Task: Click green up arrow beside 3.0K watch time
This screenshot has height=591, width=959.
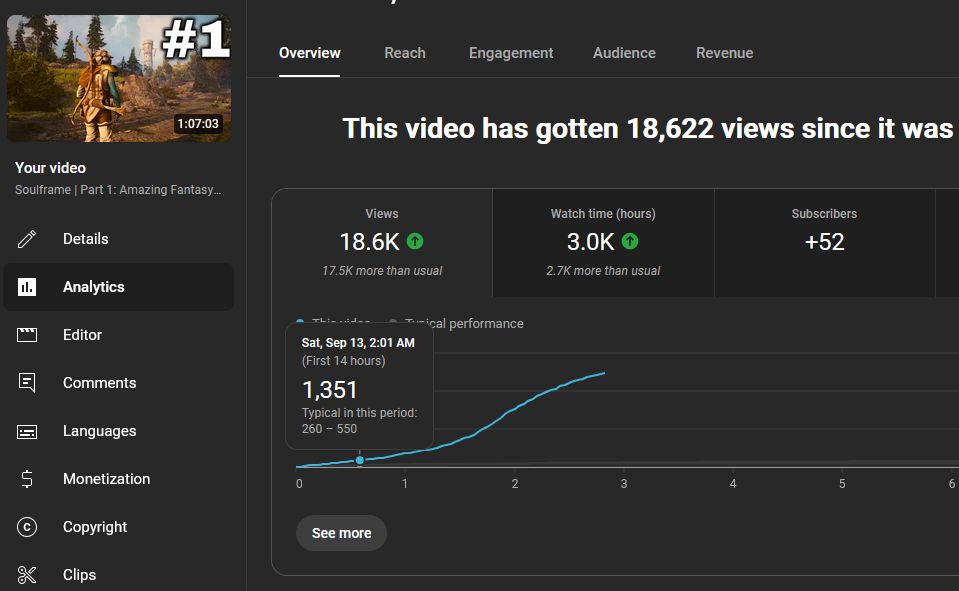Action: pyautogui.click(x=630, y=242)
